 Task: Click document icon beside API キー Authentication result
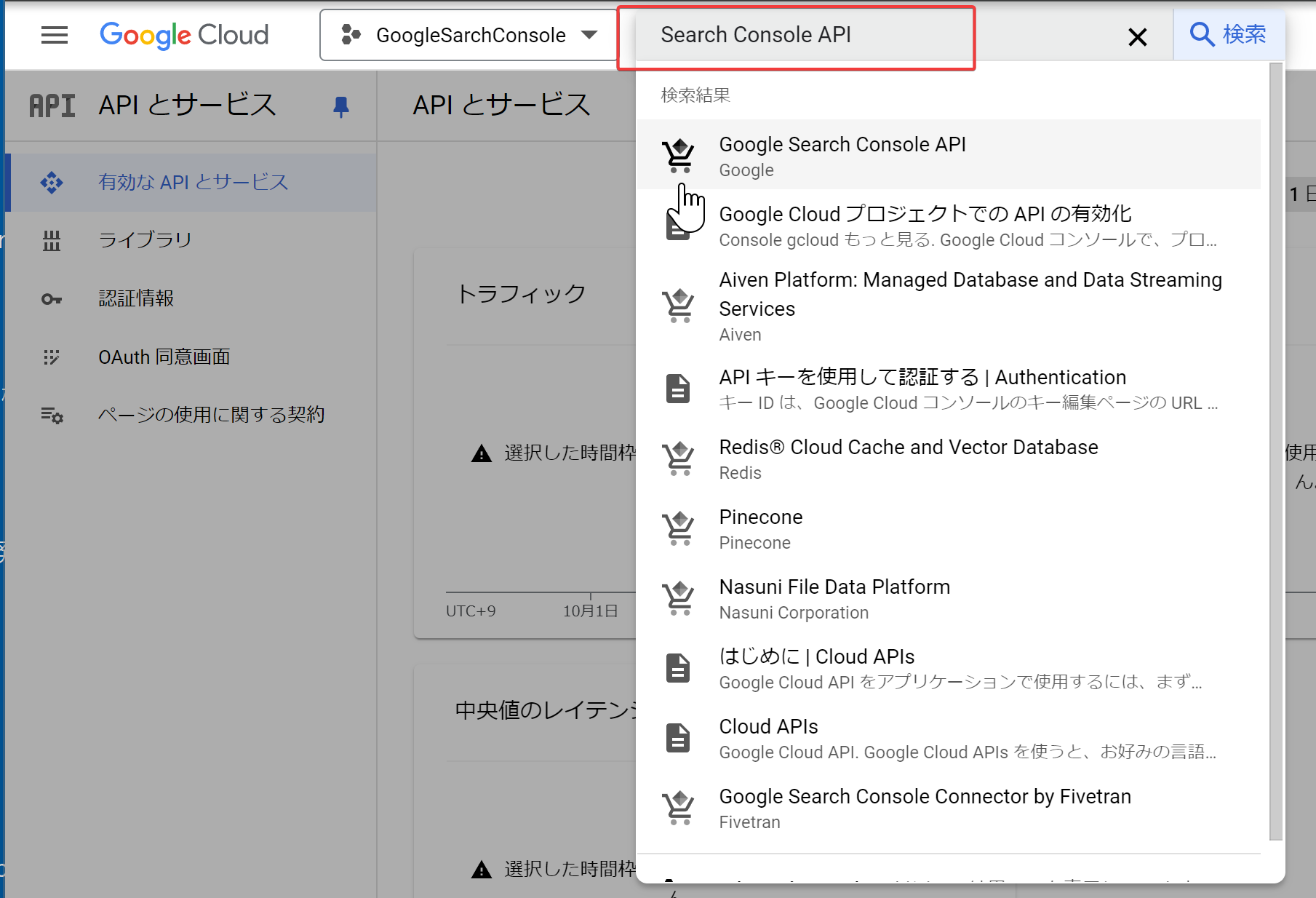(678, 389)
